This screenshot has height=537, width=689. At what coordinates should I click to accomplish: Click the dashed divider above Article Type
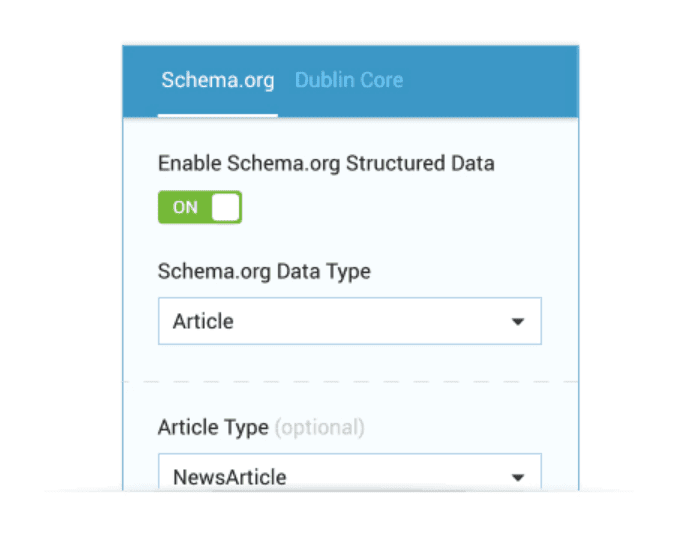tap(350, 381)
